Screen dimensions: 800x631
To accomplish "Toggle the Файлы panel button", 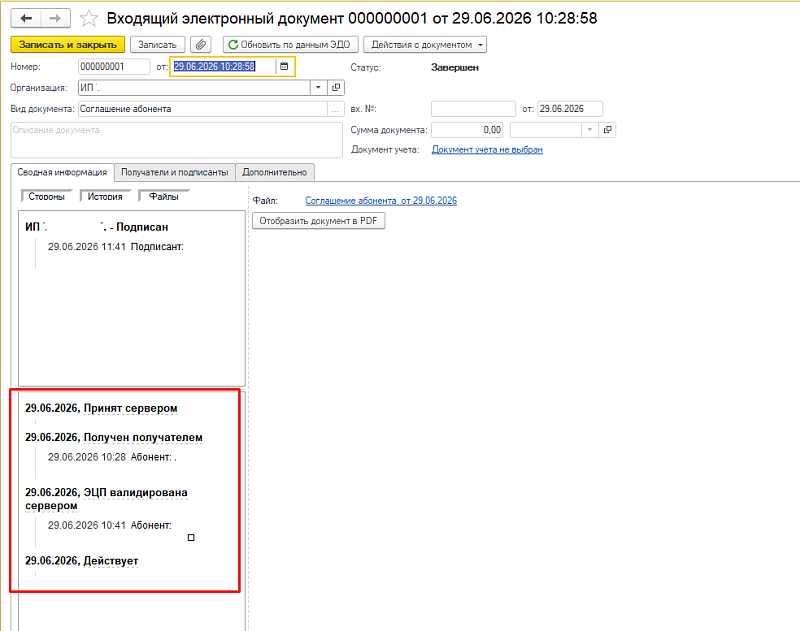I will click(164, 196).
